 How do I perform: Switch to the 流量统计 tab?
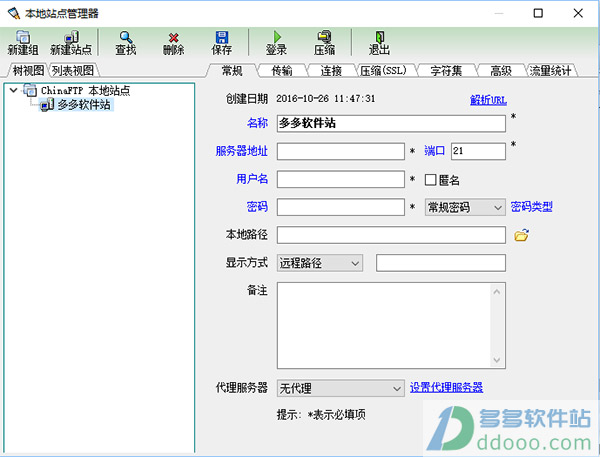pos(551,71)
